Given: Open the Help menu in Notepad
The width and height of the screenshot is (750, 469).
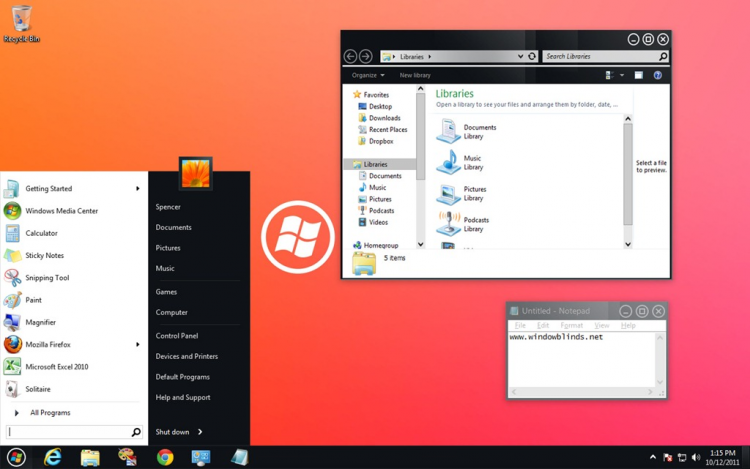Looking at the screenshot, I should pyautogui.click(x=628, y=326).
